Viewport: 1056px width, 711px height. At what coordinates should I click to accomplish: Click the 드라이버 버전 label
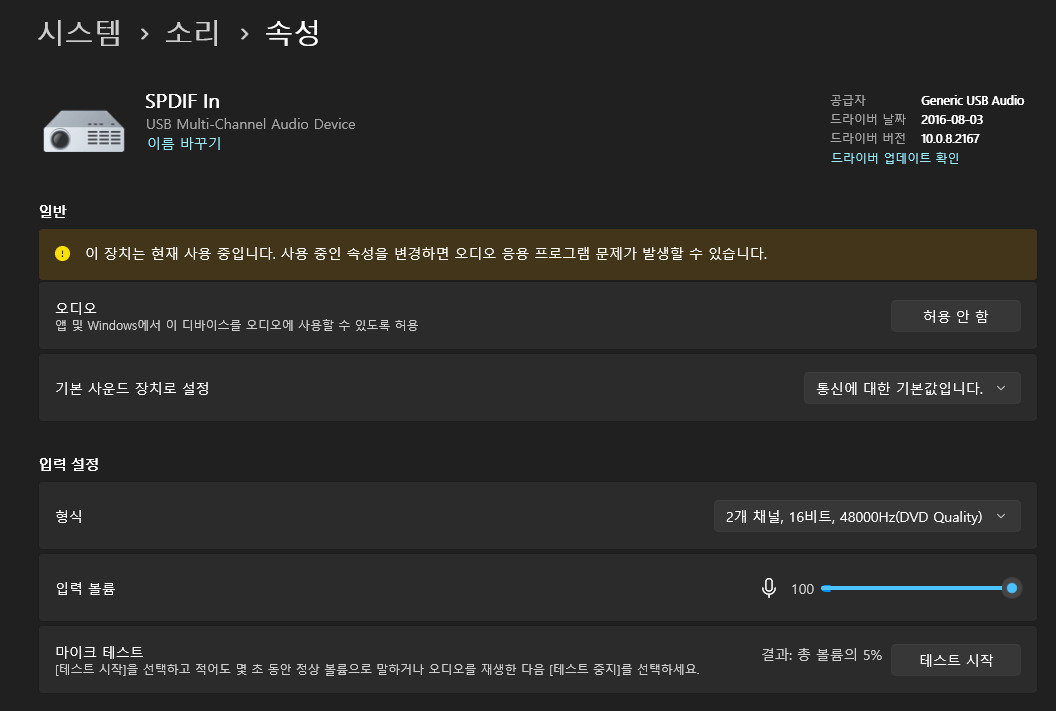[x=867, y=138]
